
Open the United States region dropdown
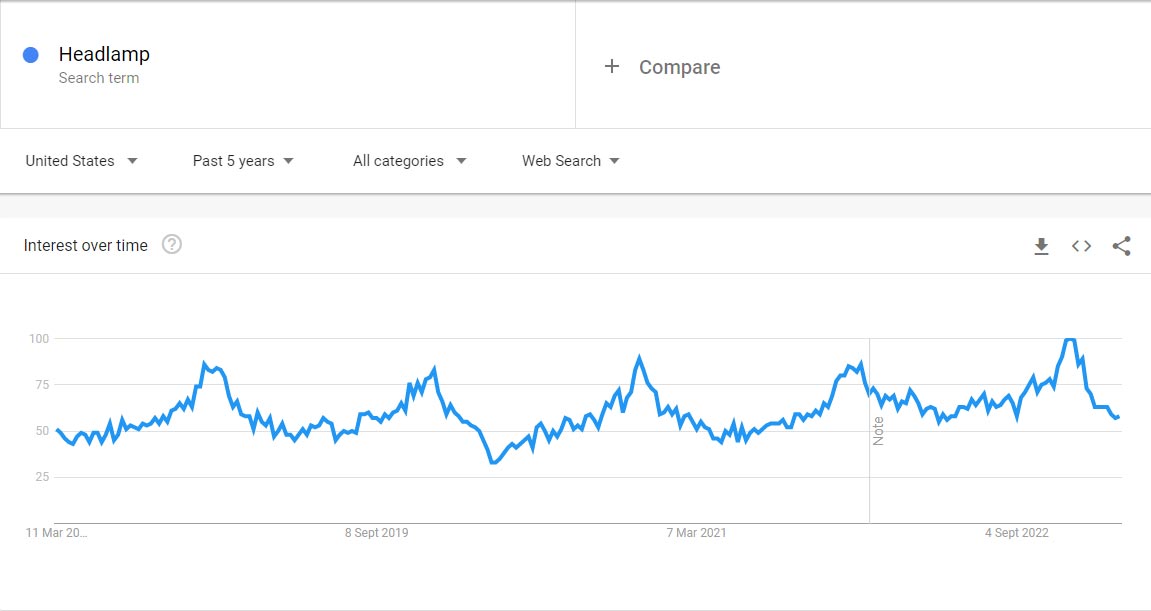[81, 161]
